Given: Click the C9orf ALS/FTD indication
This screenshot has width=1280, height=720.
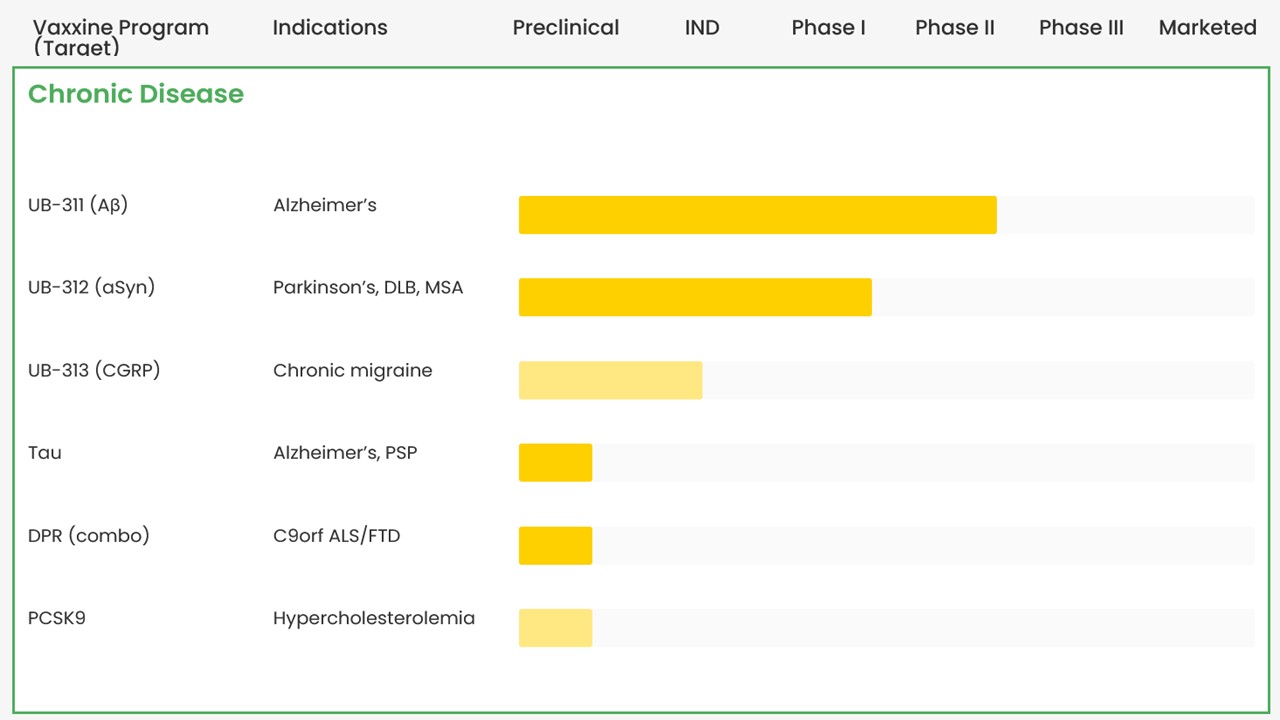Looking at the screenshot, I should [336, 536].
